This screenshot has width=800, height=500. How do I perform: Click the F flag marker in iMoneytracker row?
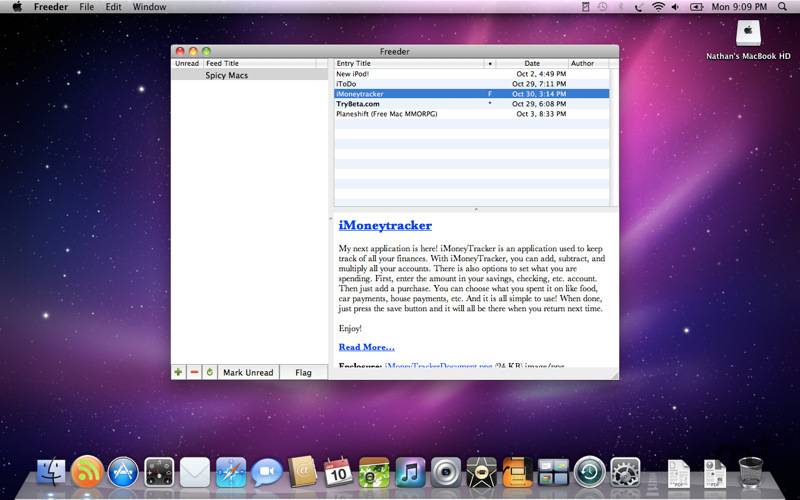click(x=490, y=94)
